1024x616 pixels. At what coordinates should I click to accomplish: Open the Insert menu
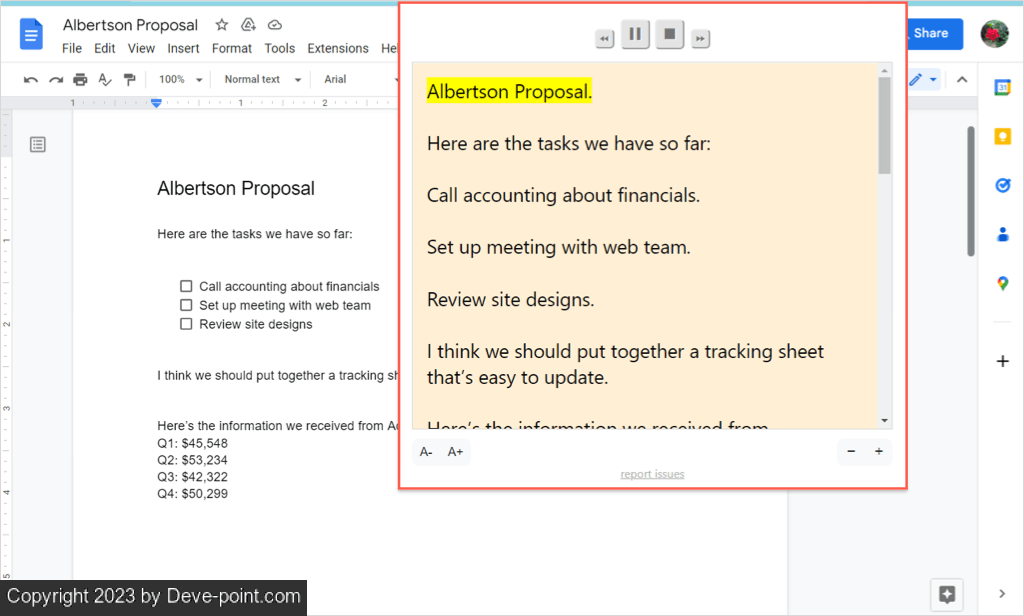183,48
